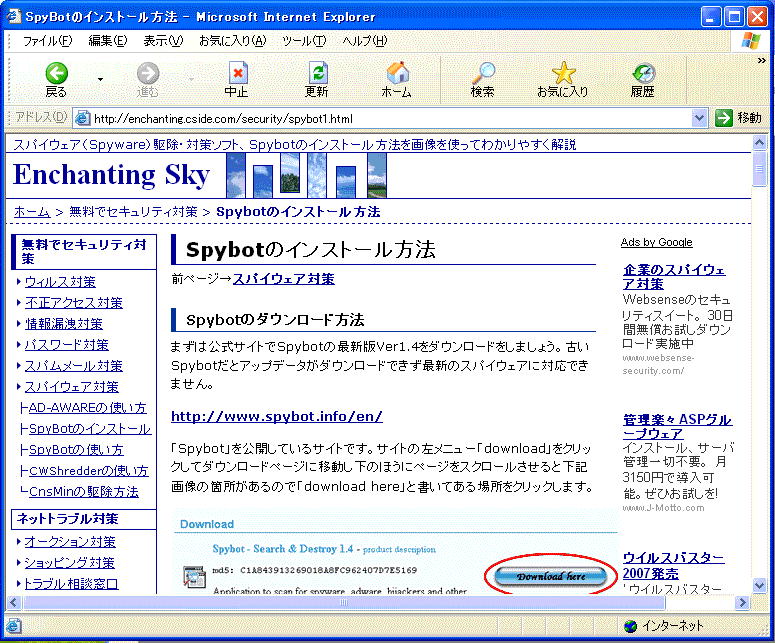This screenshot has height=643, width=775.
Task: Open the ファイル(F) menu
Action: (x=47, y=41)
